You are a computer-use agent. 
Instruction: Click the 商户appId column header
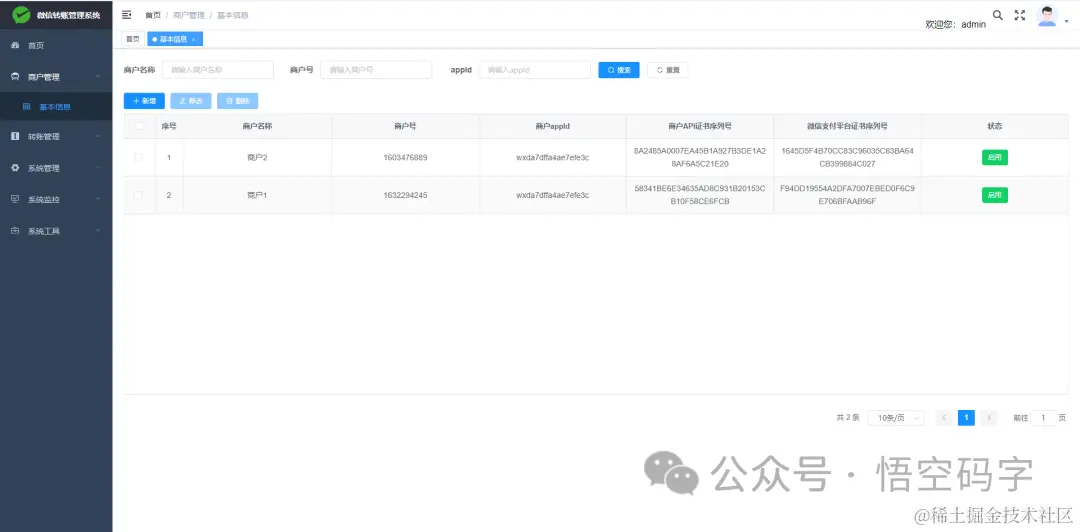pyautogui.click(x=552, y=126)
